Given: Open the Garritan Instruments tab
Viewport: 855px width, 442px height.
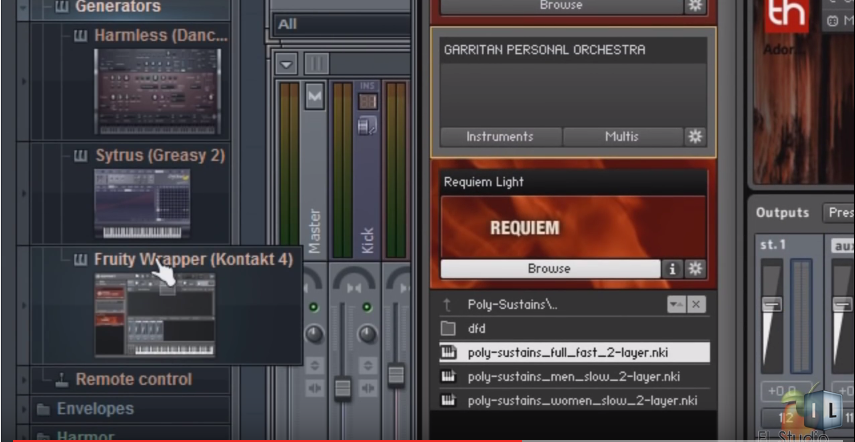Looking at the screenshot, I should 500,137.
